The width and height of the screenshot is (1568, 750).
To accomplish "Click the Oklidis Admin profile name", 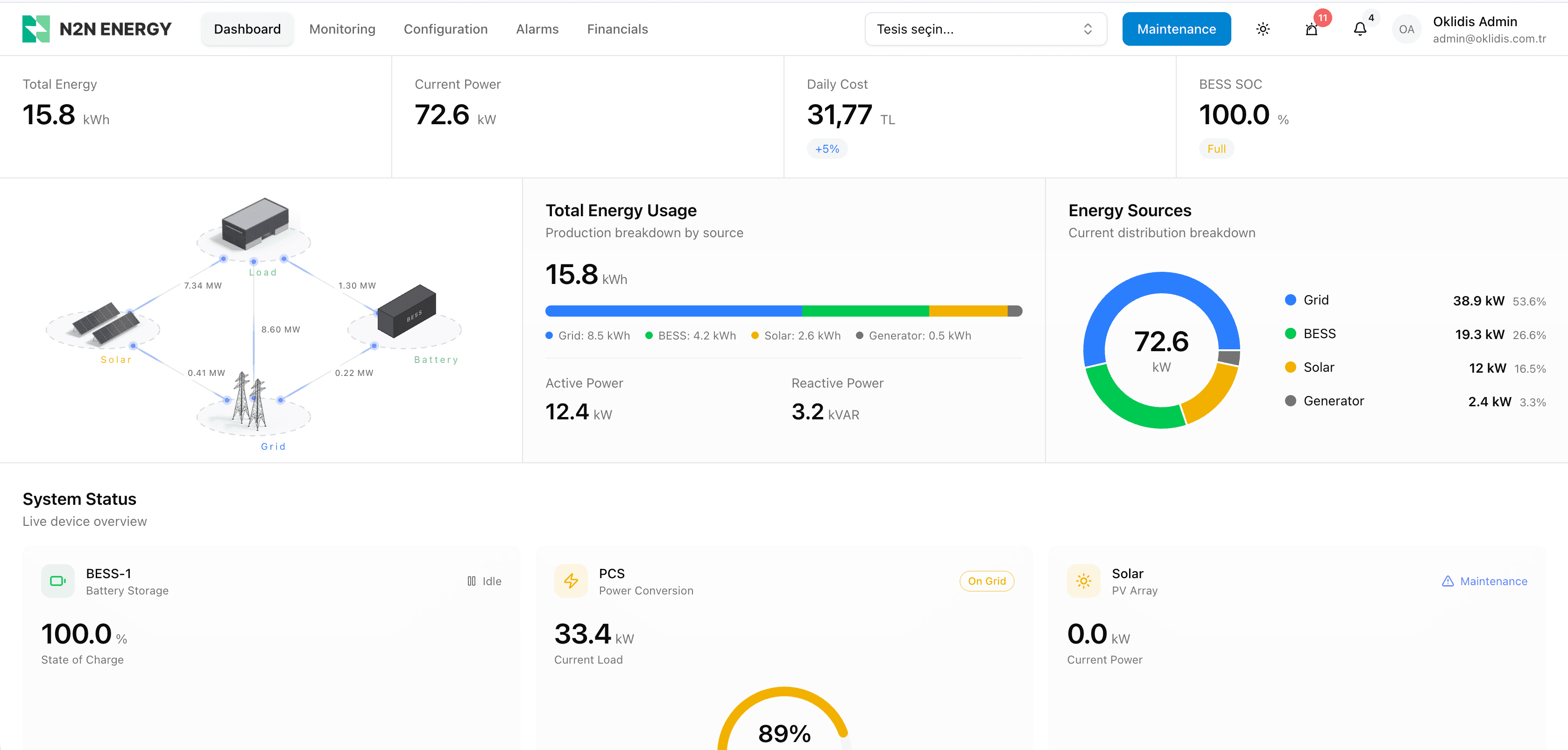I will pos(1475,21).
